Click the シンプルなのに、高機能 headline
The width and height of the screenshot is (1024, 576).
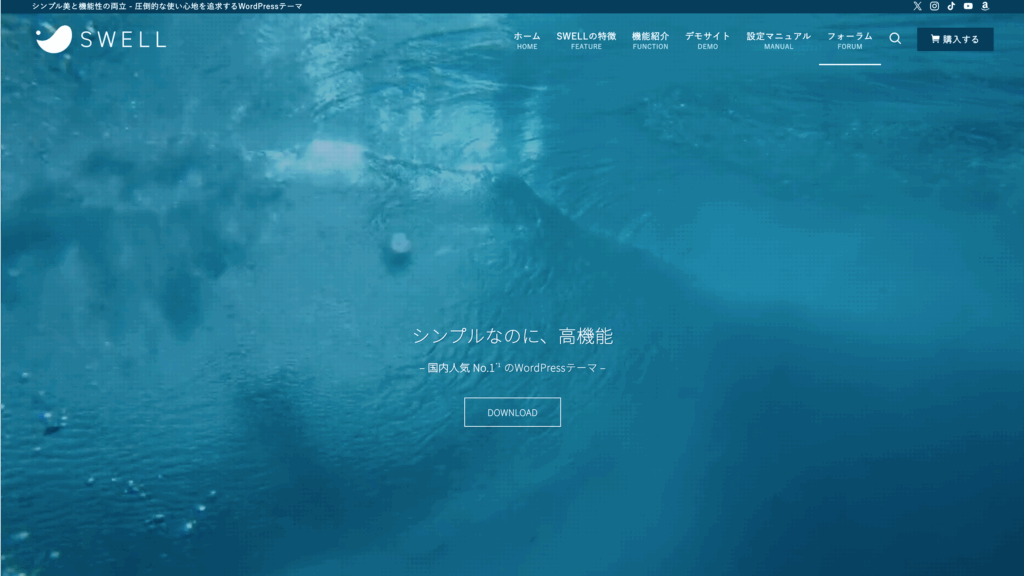coord(512,336)
